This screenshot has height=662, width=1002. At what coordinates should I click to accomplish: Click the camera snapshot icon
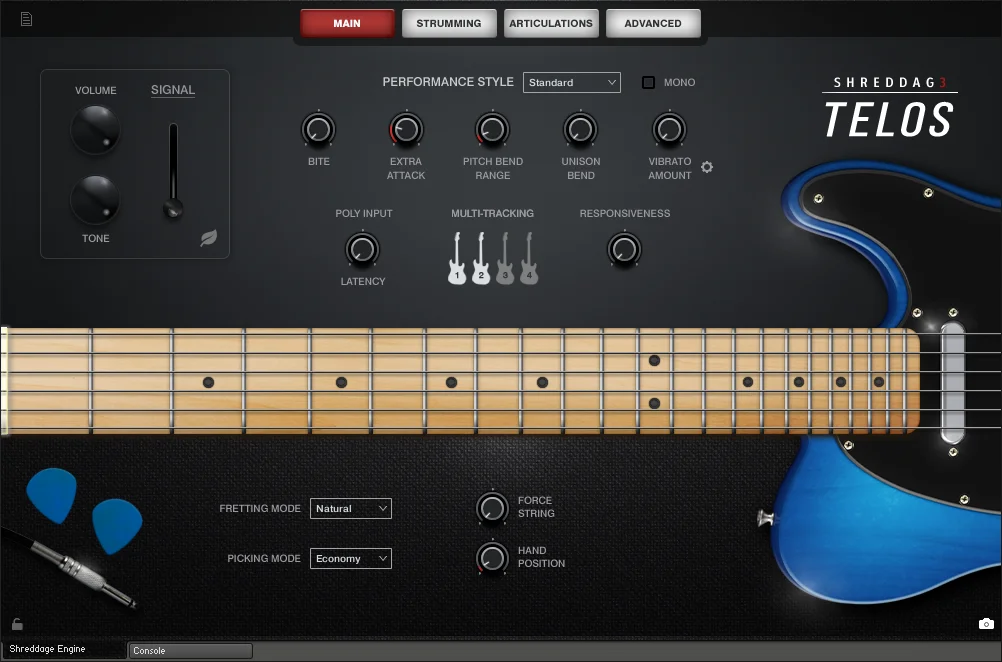[x=986, y=624]
